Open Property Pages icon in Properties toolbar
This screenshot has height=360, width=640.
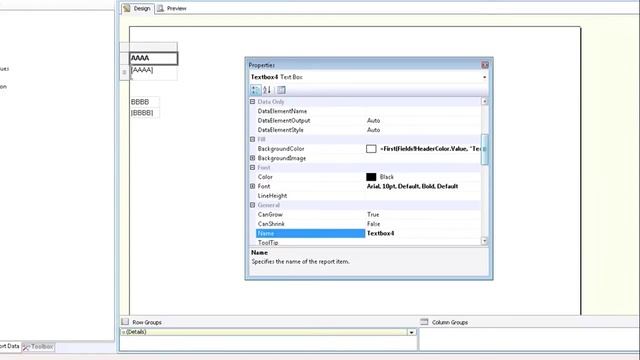click(x=281, y=90)
